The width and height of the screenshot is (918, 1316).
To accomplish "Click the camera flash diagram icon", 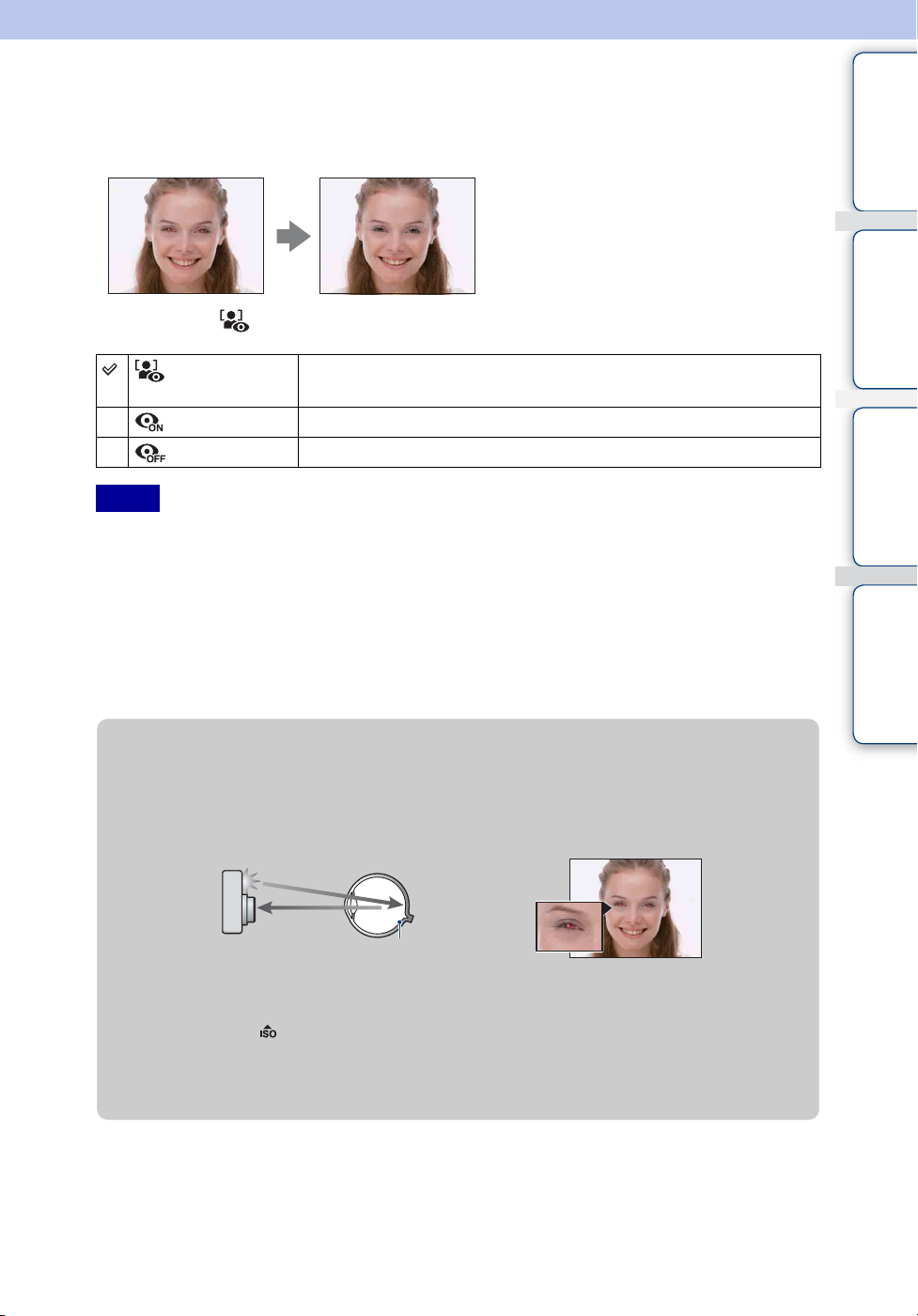I will (x=239, y=902).
